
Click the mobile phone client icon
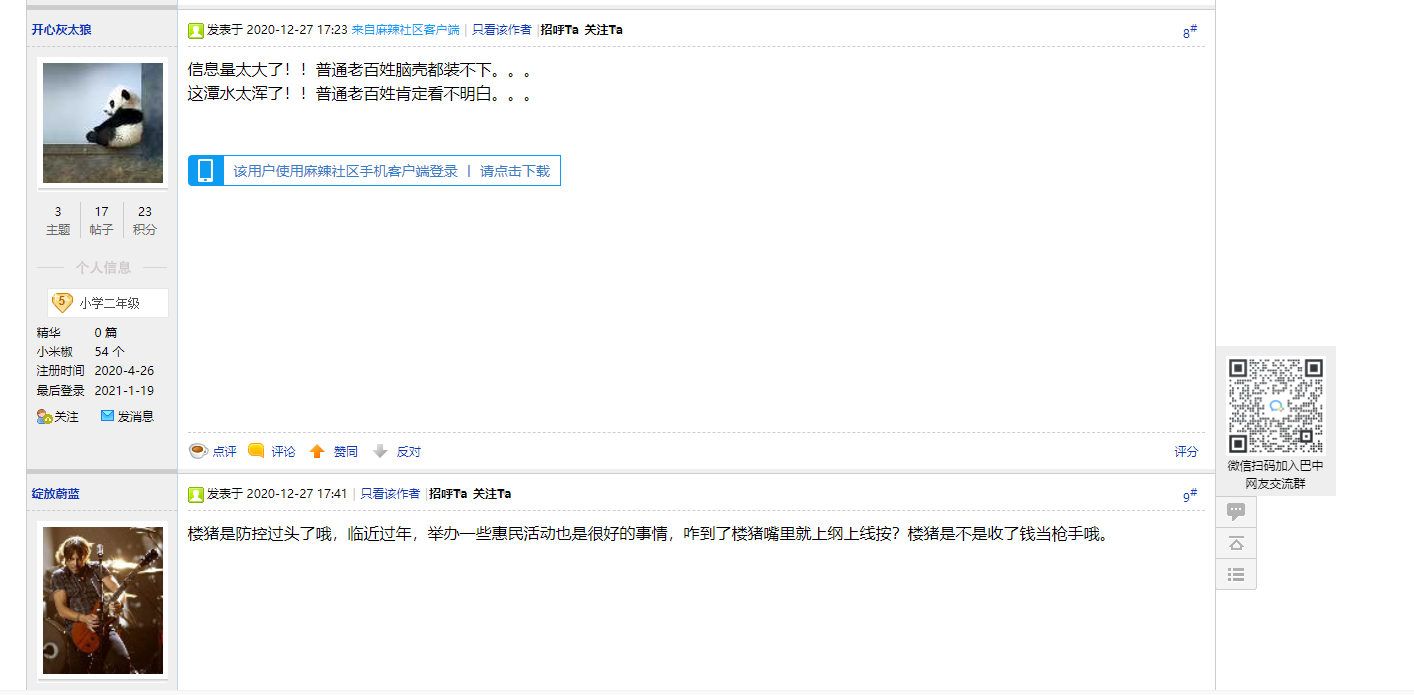(x=206, y=171)
